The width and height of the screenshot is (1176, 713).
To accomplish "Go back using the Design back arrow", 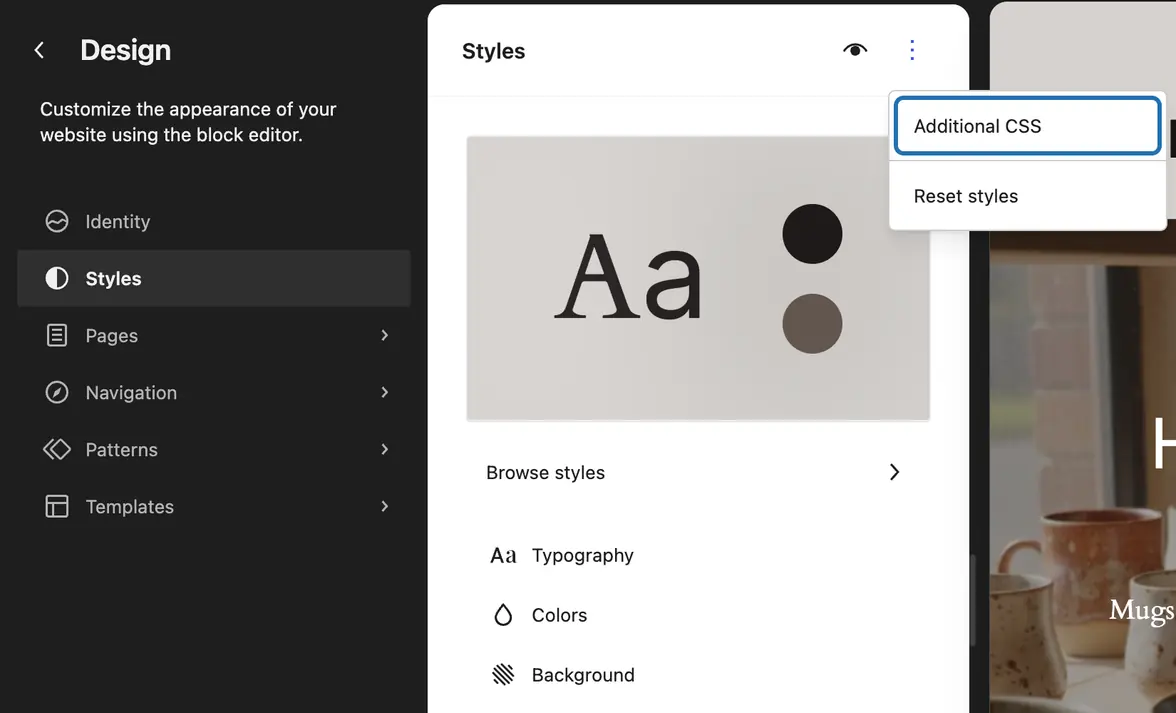I will [40, 50].
